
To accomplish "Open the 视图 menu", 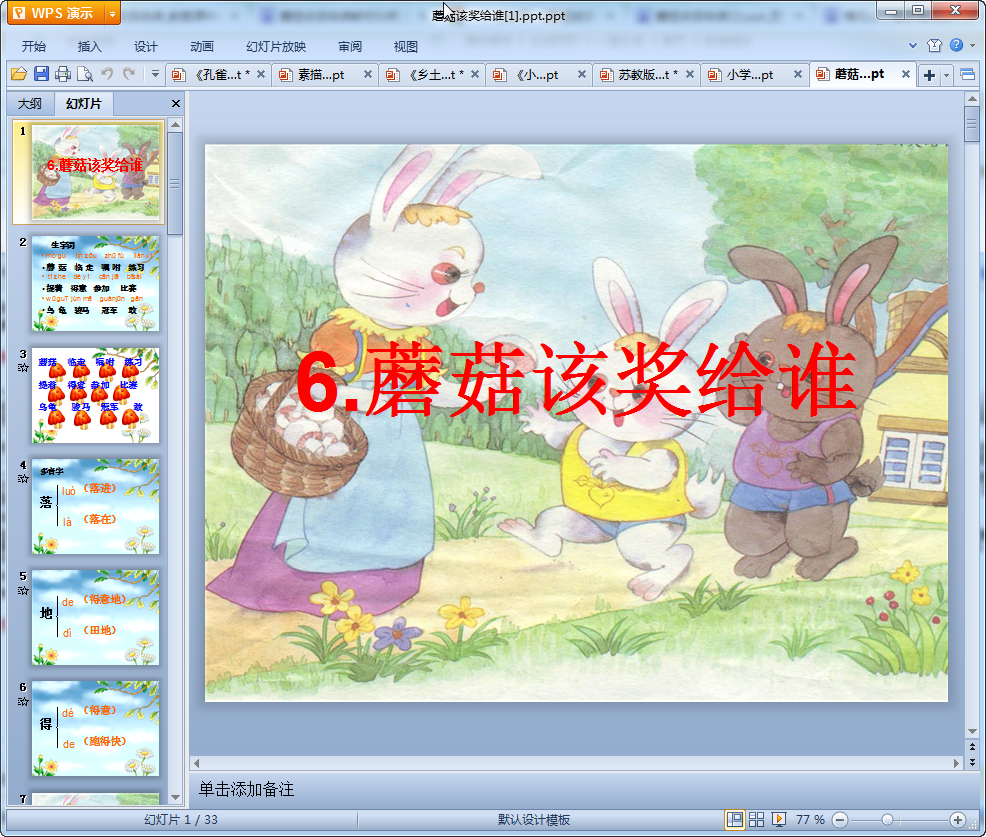I will [406, 46].
